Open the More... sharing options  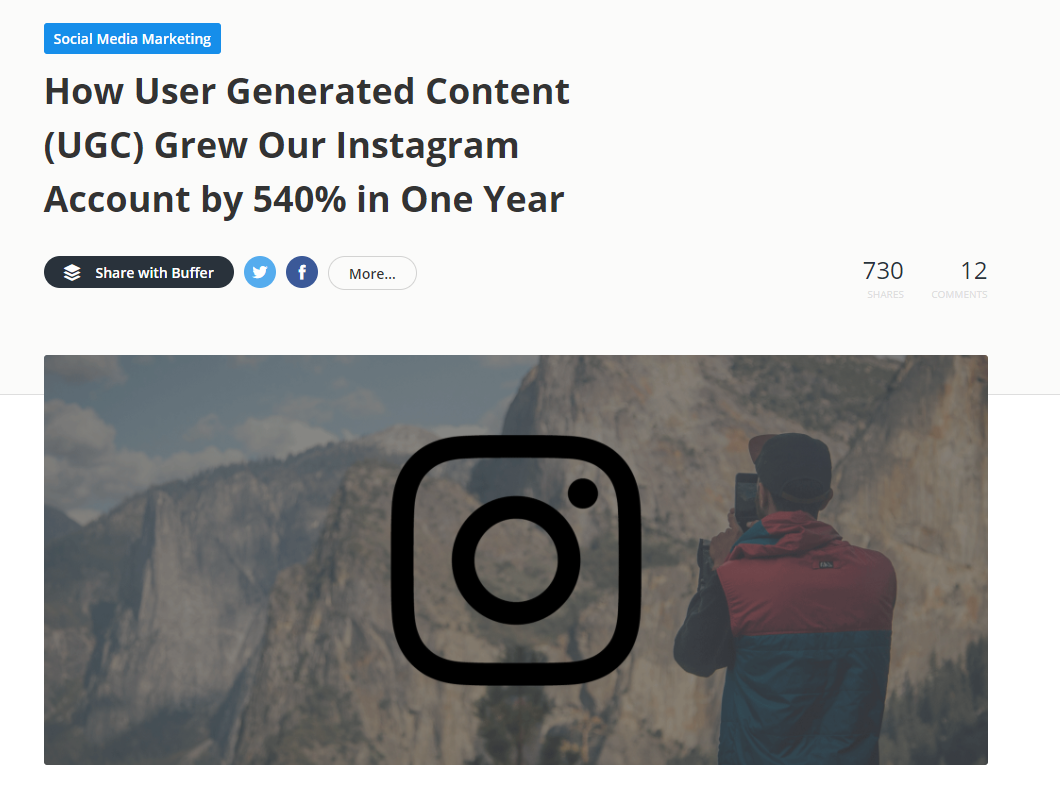click(x=372, y=273)
